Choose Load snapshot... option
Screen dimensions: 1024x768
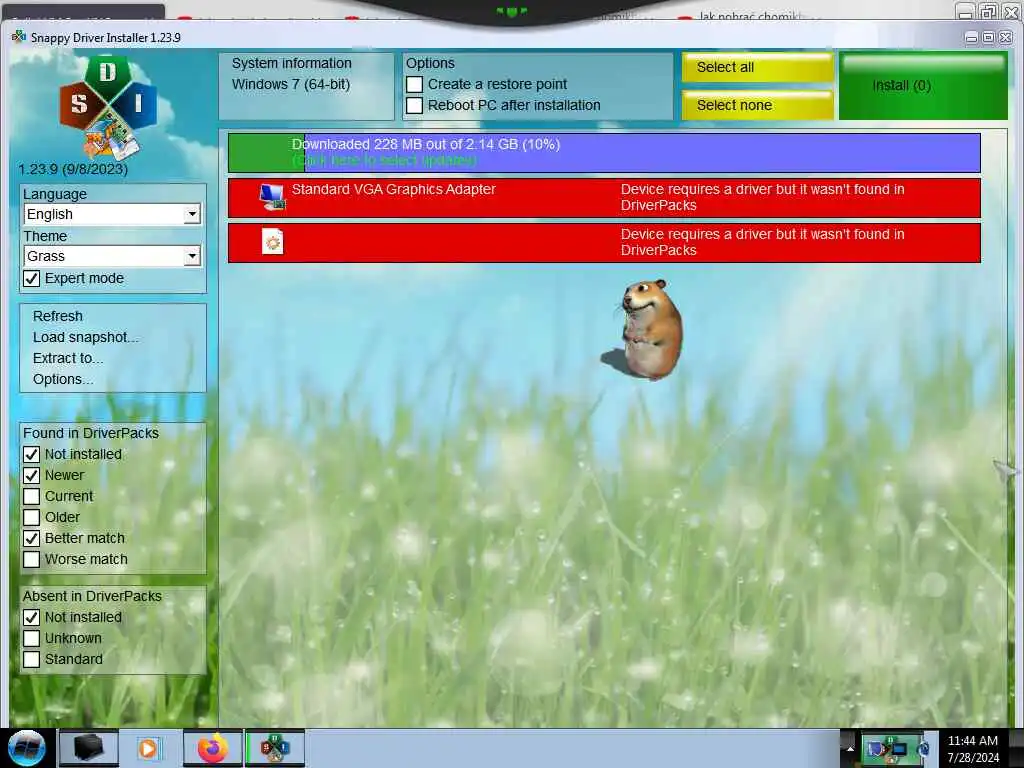tap(86, 337)
